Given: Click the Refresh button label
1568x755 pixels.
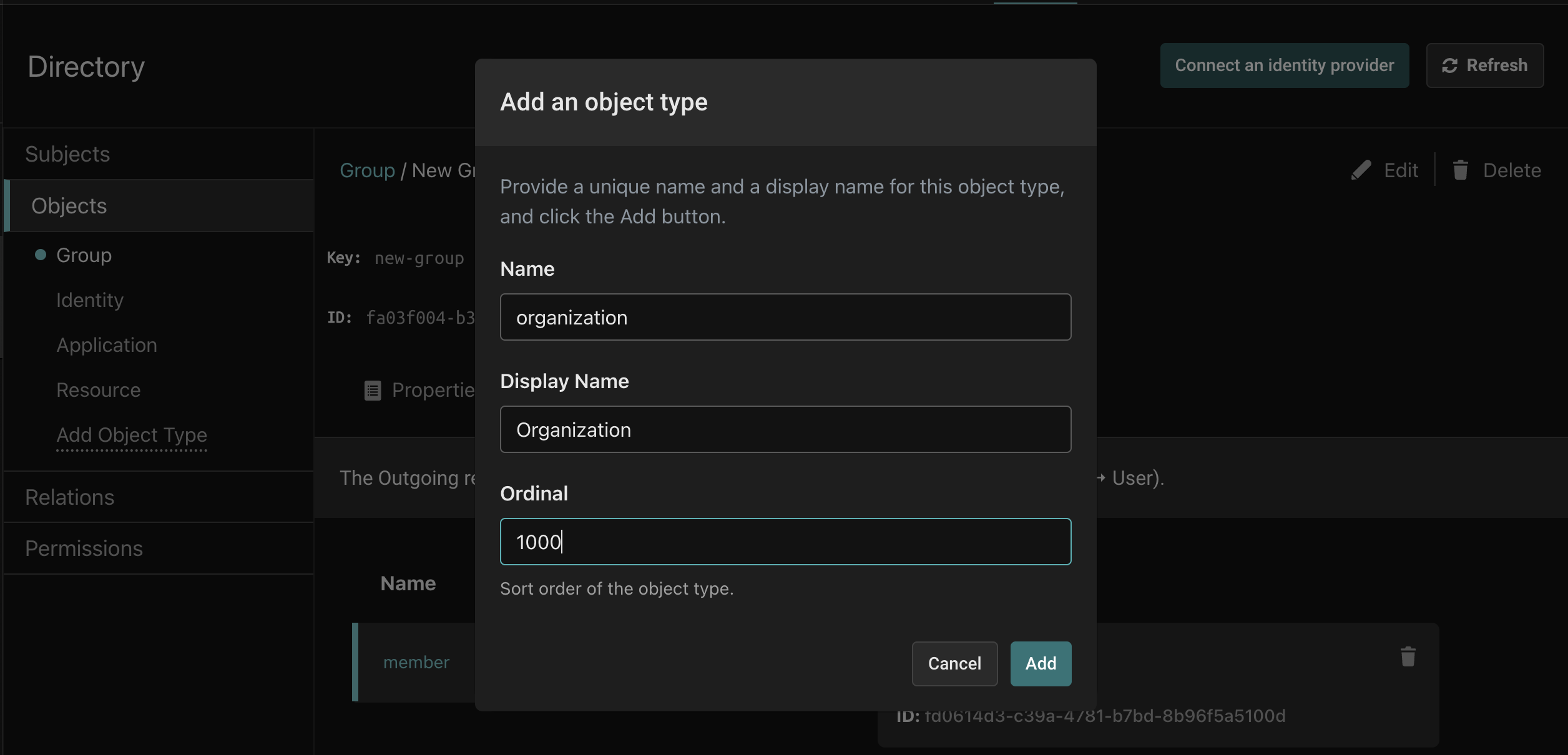Looking at the screenshot, I should [1497, 66].
